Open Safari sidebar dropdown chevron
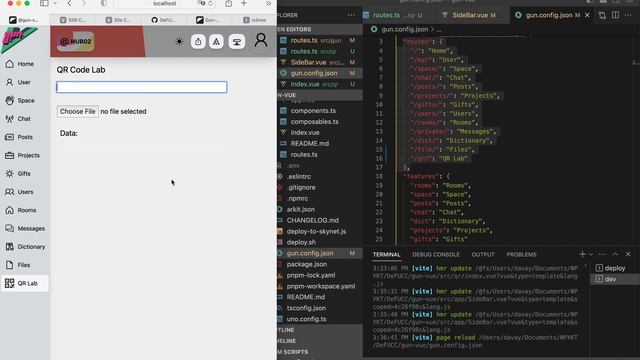Image resolution: width=640 pixels, height=360 pixels. click(55, 3)
